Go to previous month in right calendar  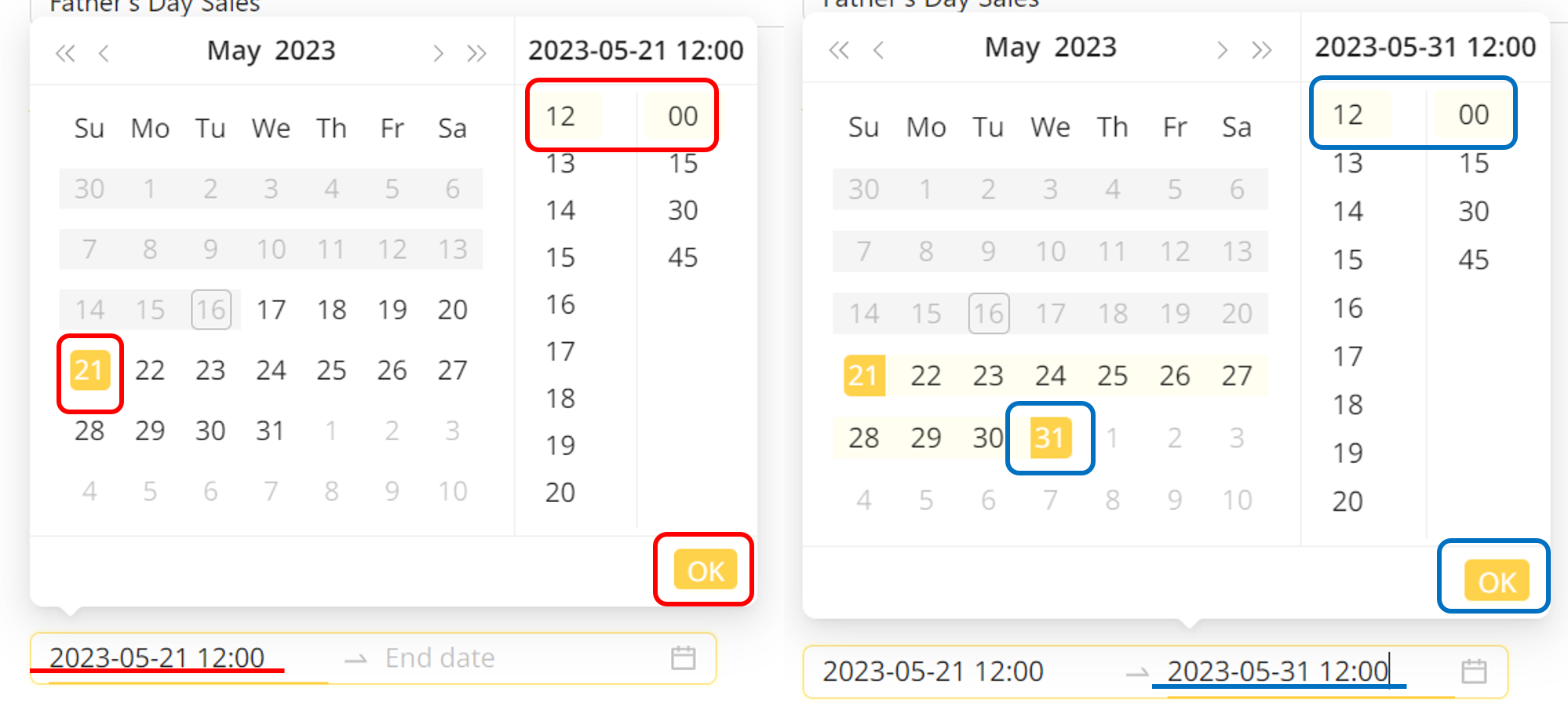tap(878, 51)
